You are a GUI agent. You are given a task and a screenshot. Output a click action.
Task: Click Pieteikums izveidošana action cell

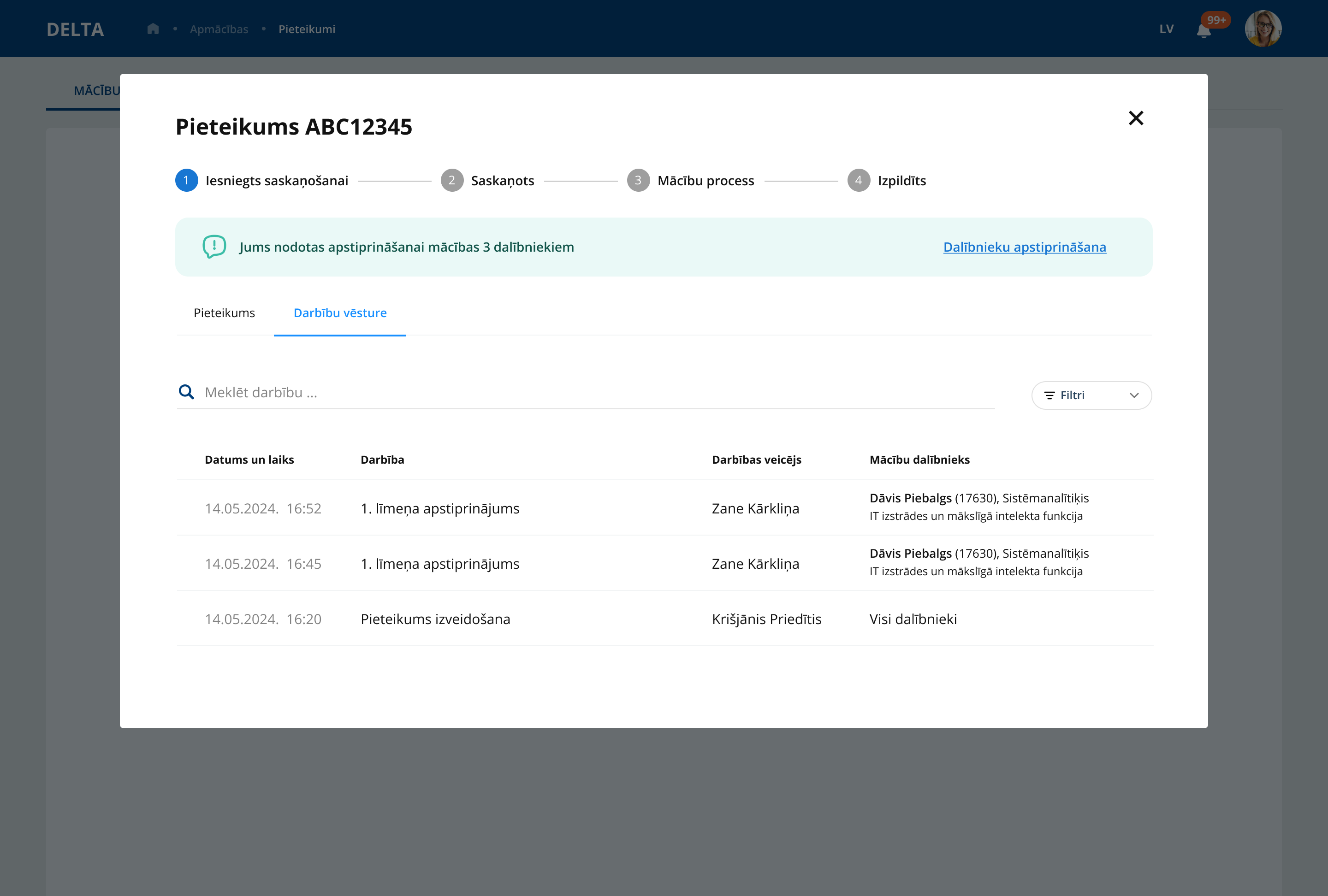tap(435, 619)
